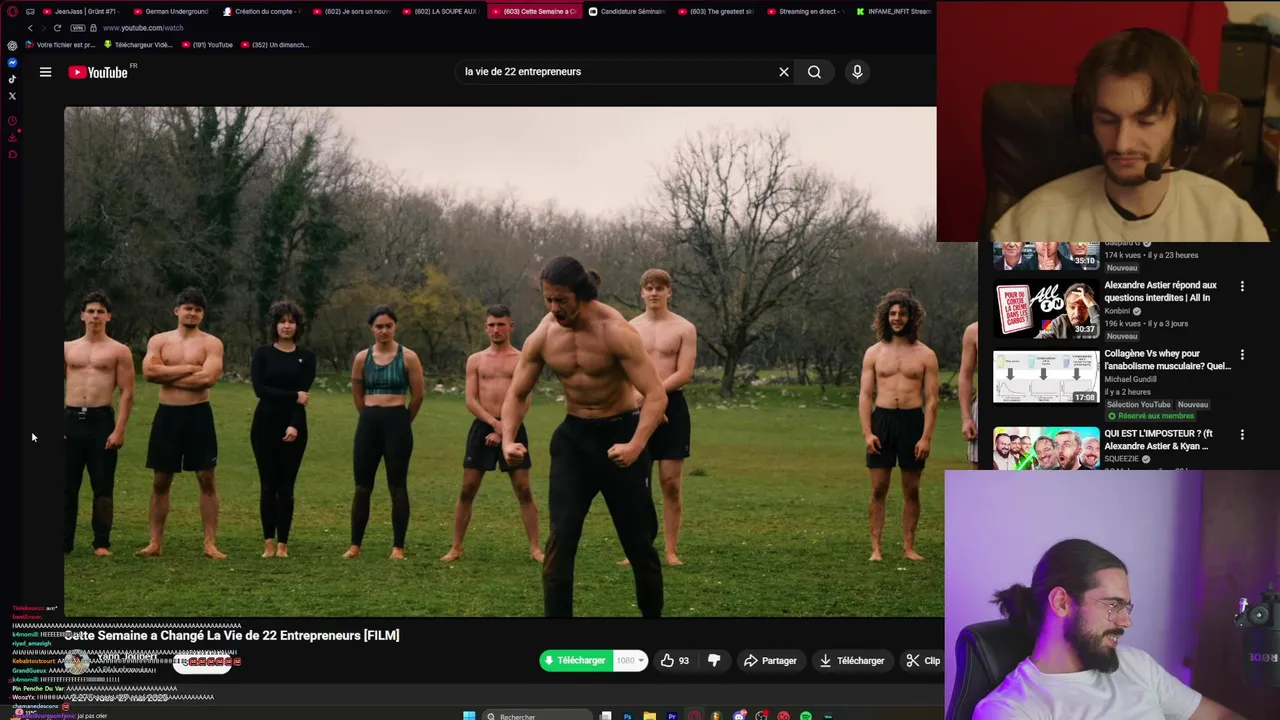Open options menu for QUI EST L'IMPOSTEUR video
Screen dimensions: 1280x720
point(1242,435)
